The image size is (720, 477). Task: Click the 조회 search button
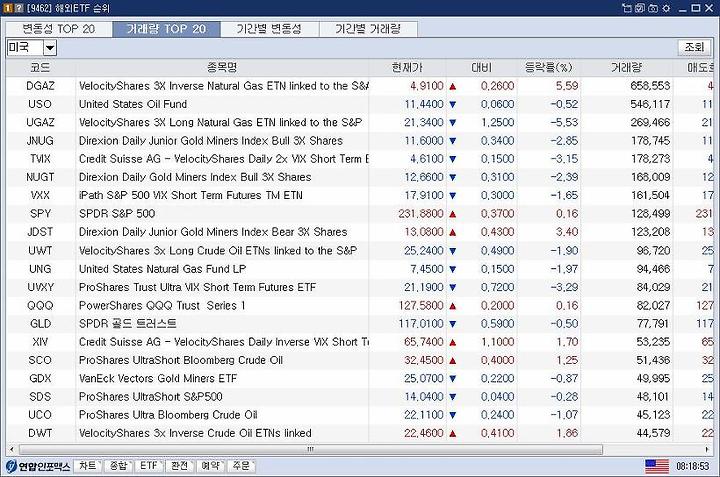coord(694,47)
